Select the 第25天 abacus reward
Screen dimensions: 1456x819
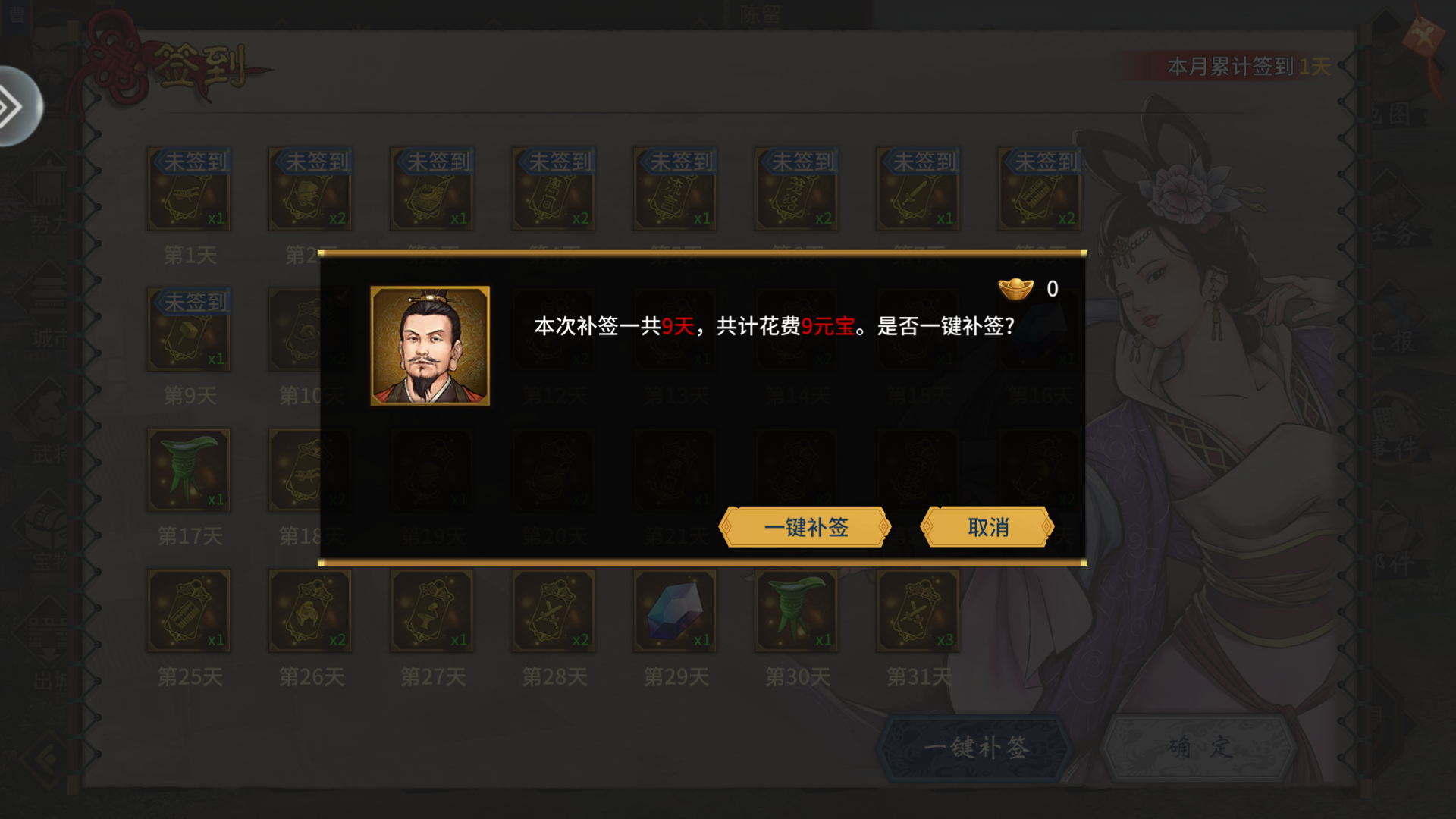pos(189,610)
